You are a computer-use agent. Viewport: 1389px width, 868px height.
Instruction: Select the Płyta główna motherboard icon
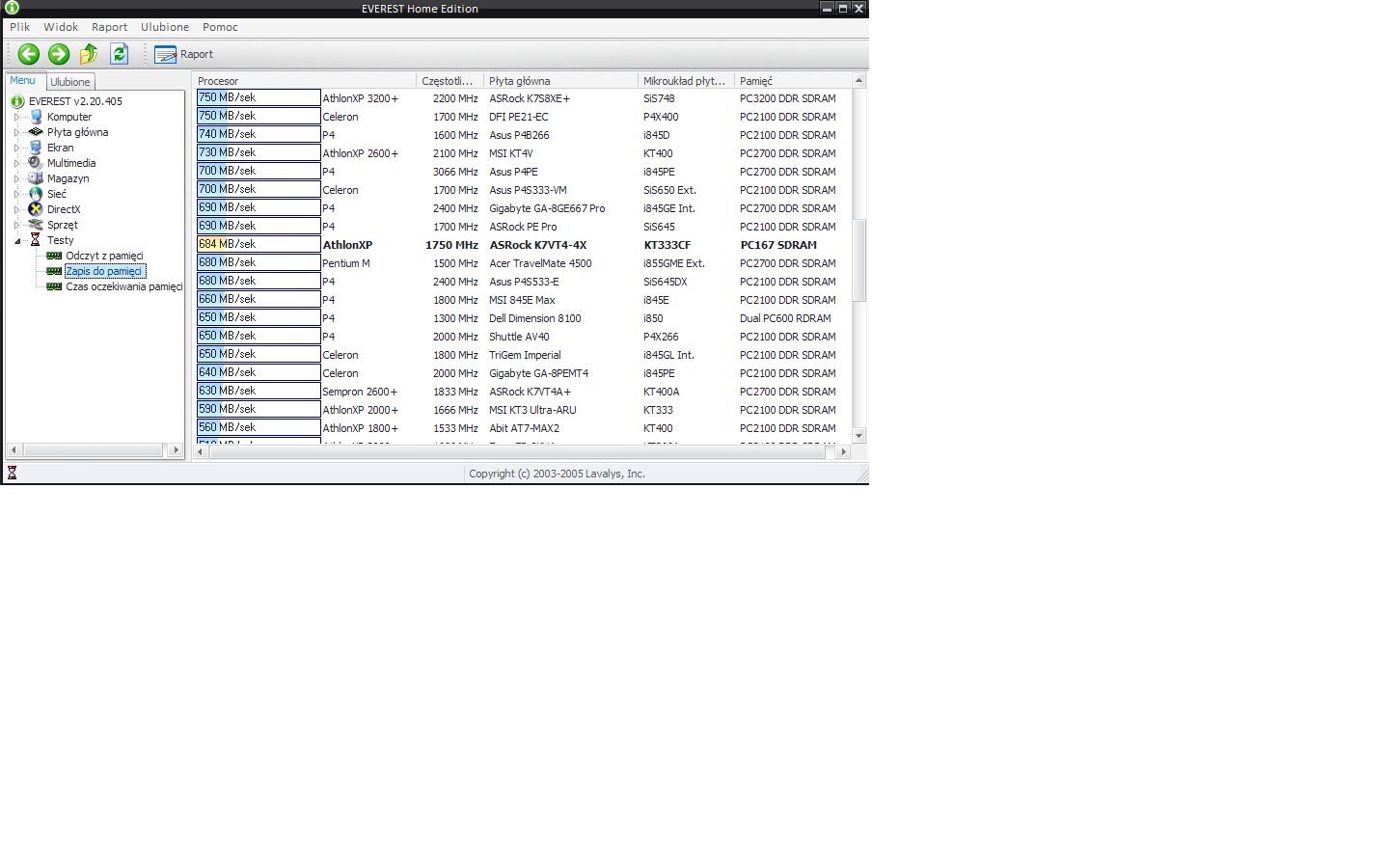36,132
